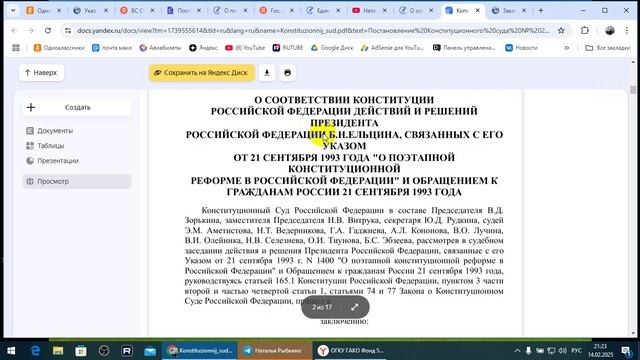Go forward in browser history
Screen dimensions: 640x360
(x=31, y=30)
